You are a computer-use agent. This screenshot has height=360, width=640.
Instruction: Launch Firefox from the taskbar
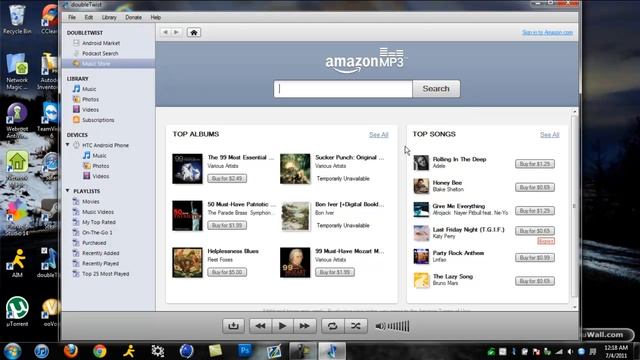(71, 351)
